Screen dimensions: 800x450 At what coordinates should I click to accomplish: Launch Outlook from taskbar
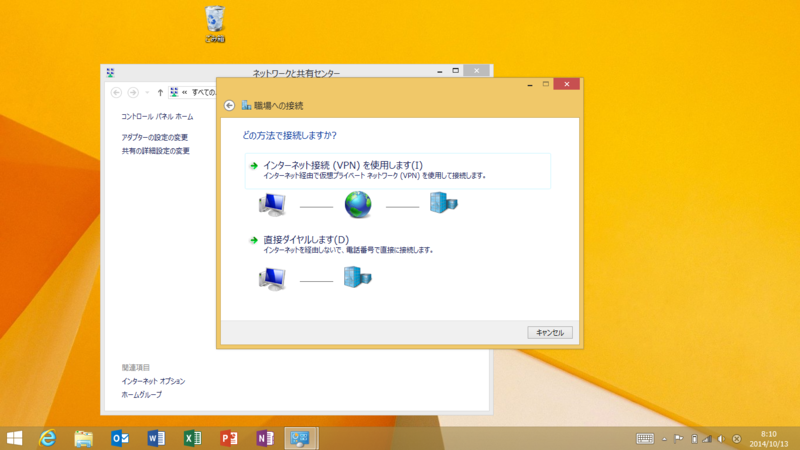click(120, 438)
